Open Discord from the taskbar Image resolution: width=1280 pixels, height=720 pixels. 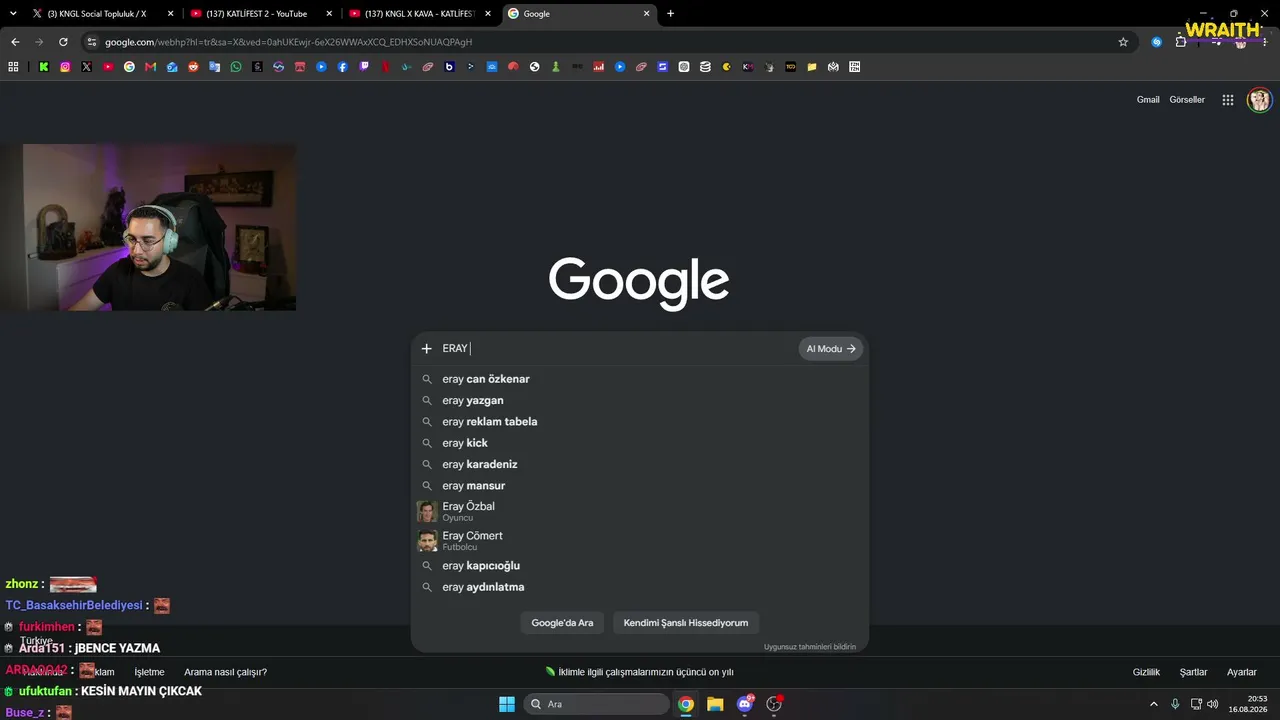click(x=745, y=704)
